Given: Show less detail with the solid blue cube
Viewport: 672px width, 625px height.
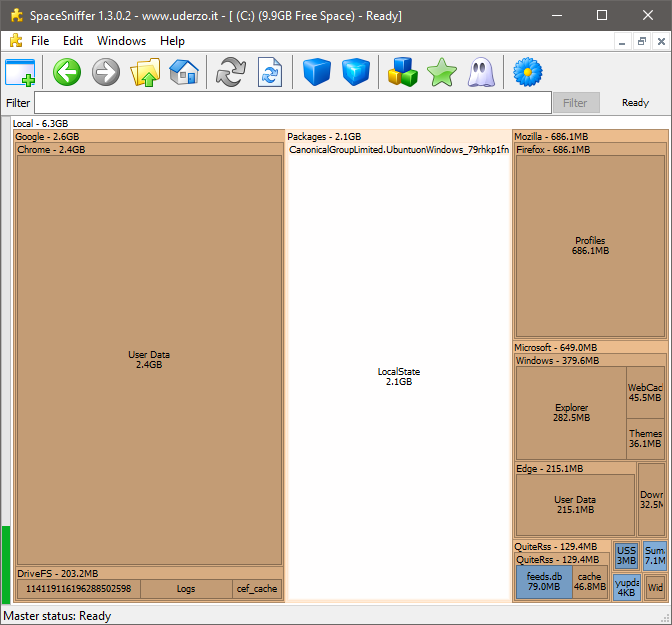Looking at the screenshot, I should 317,72.
